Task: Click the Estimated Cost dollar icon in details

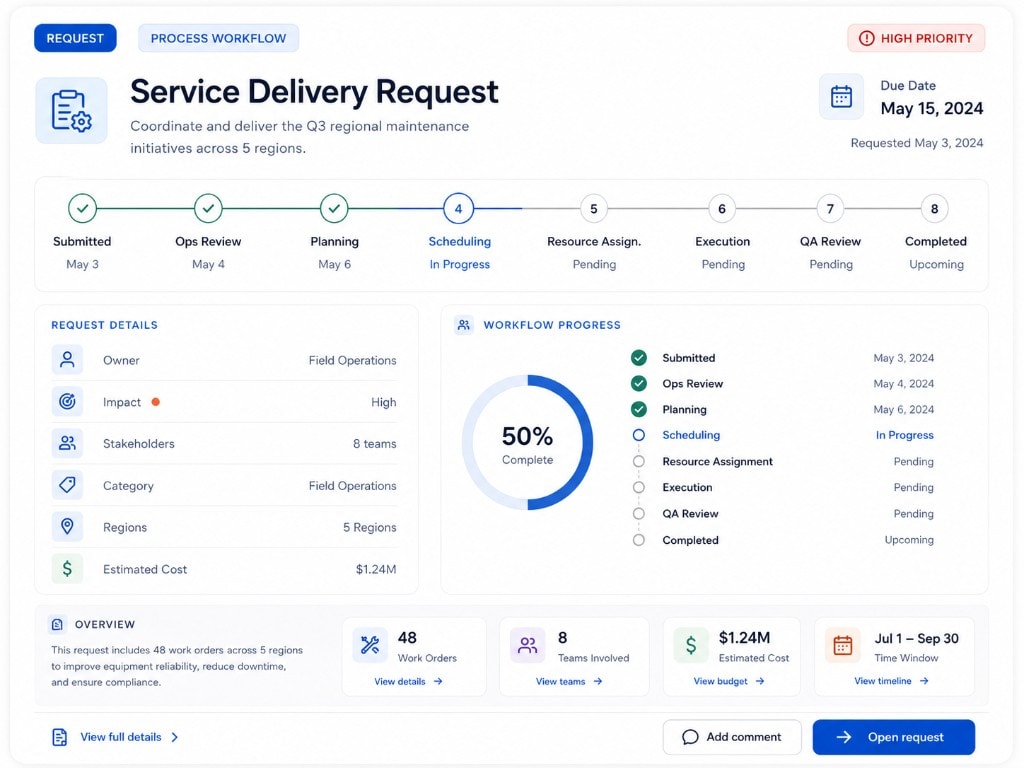Action: [x=67, y=569]
